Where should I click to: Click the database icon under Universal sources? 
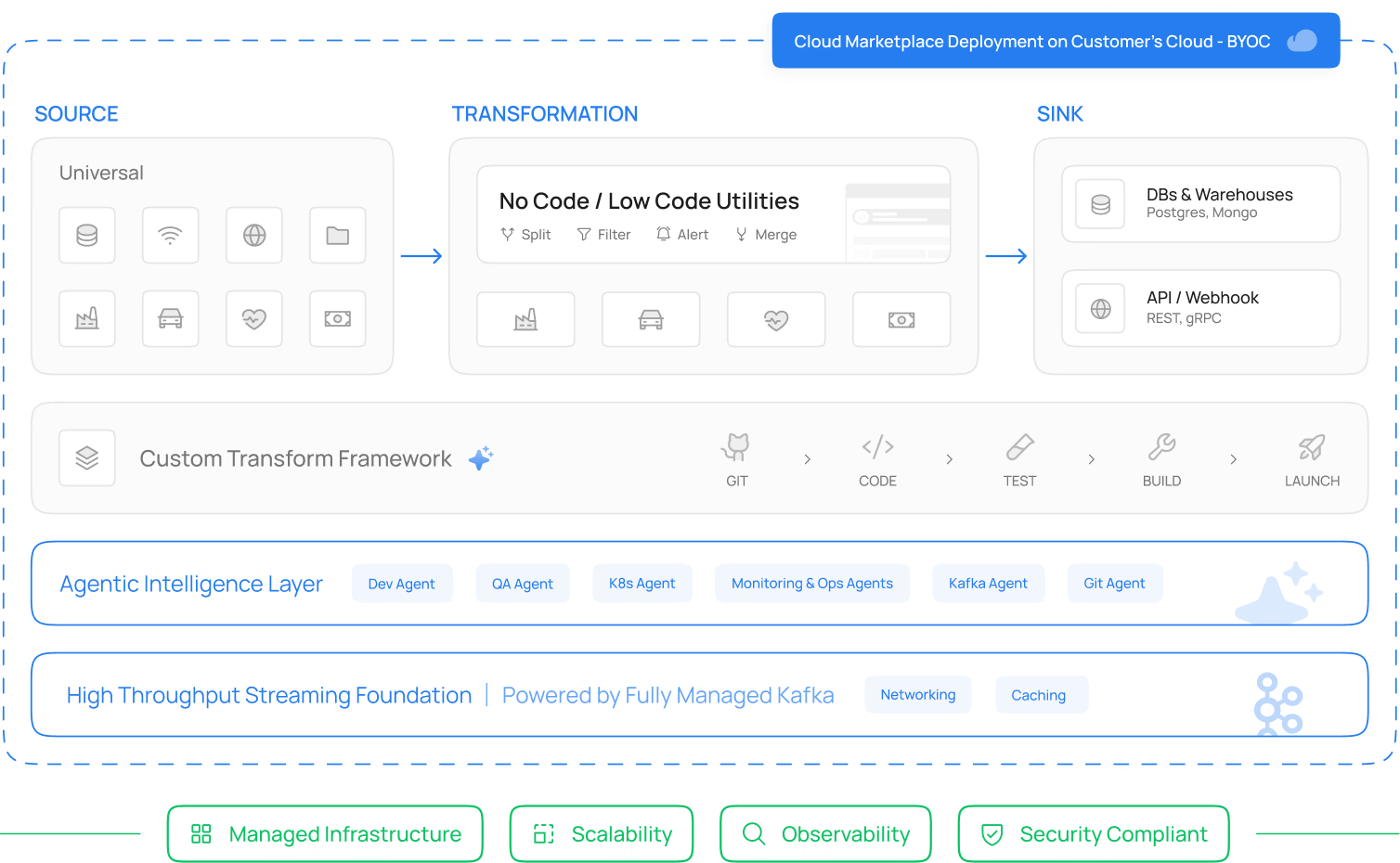87,236
